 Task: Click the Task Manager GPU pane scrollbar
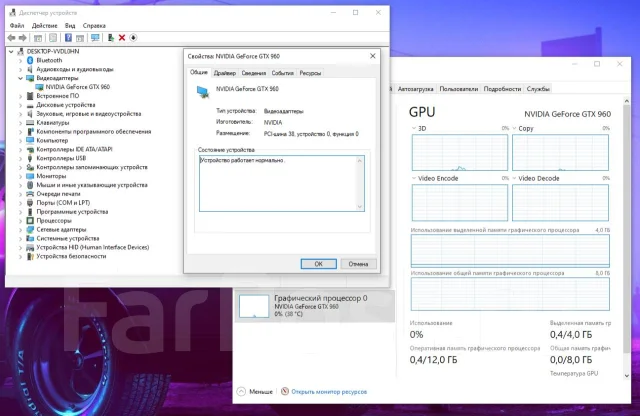(627, 229)
